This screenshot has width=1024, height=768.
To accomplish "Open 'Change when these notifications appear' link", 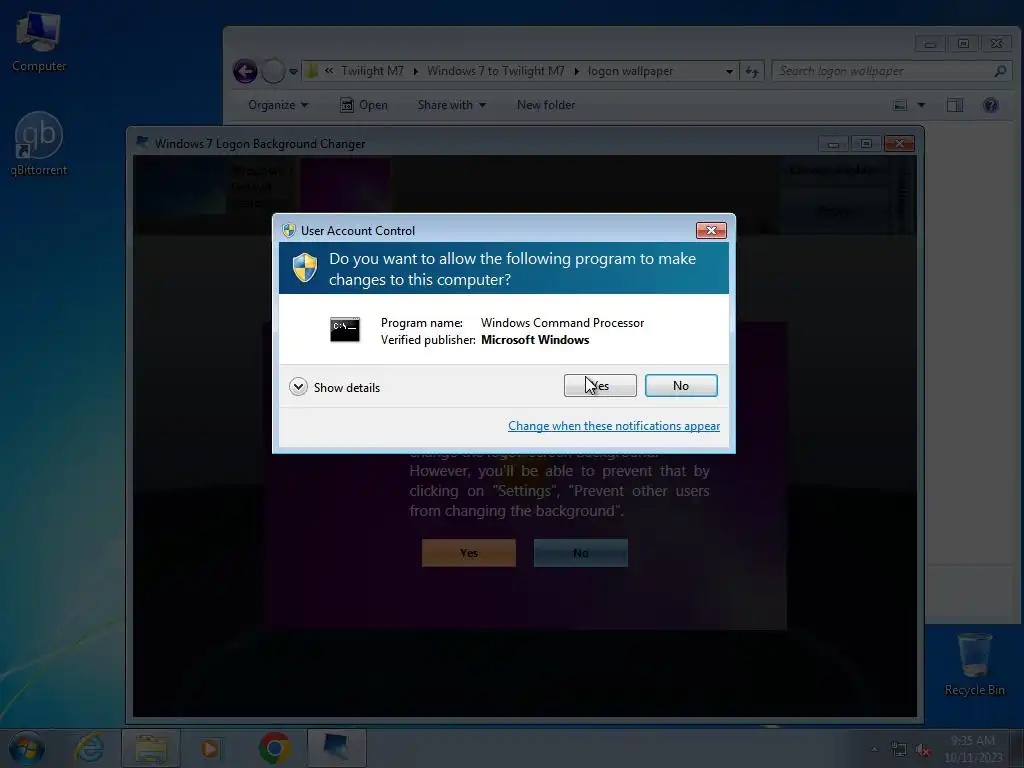I will pyautogui.click(x=614, y=426).
